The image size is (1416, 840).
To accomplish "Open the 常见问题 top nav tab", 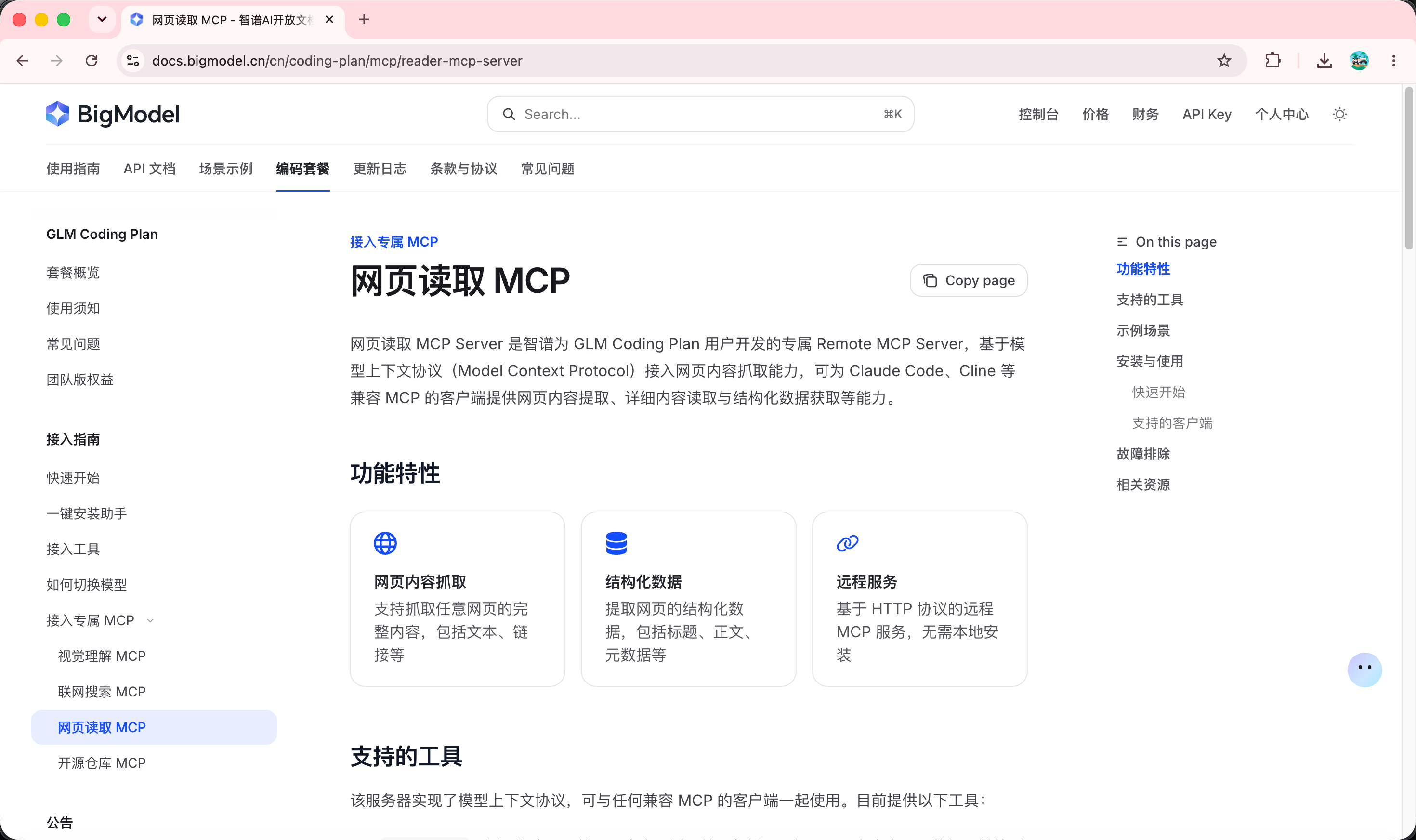I will point(547,169).
